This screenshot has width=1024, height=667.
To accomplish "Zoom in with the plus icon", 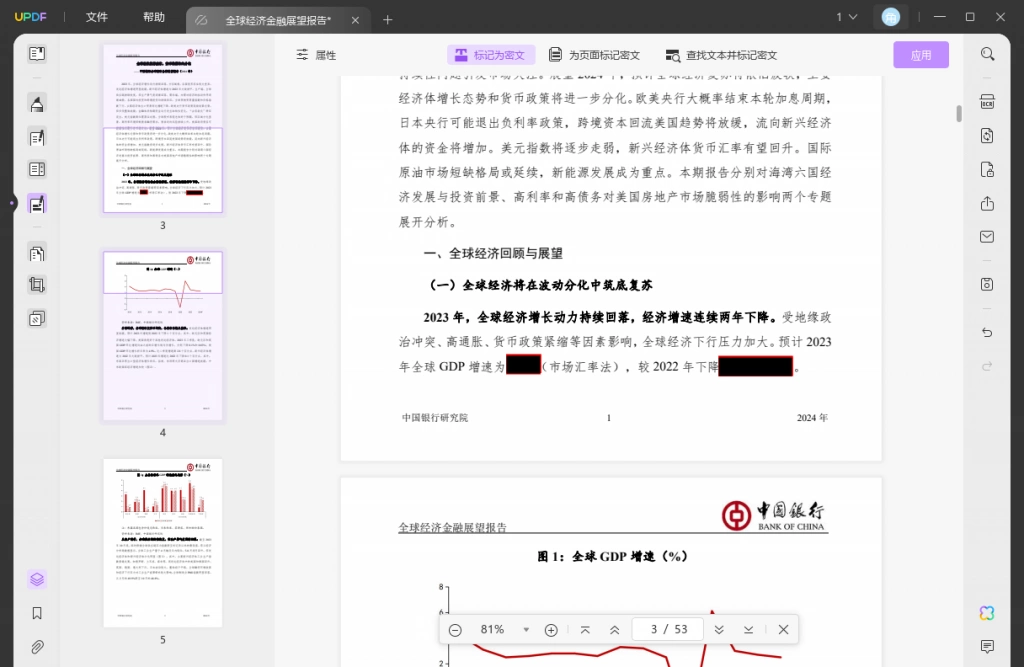I will click(x=551, y=630).
